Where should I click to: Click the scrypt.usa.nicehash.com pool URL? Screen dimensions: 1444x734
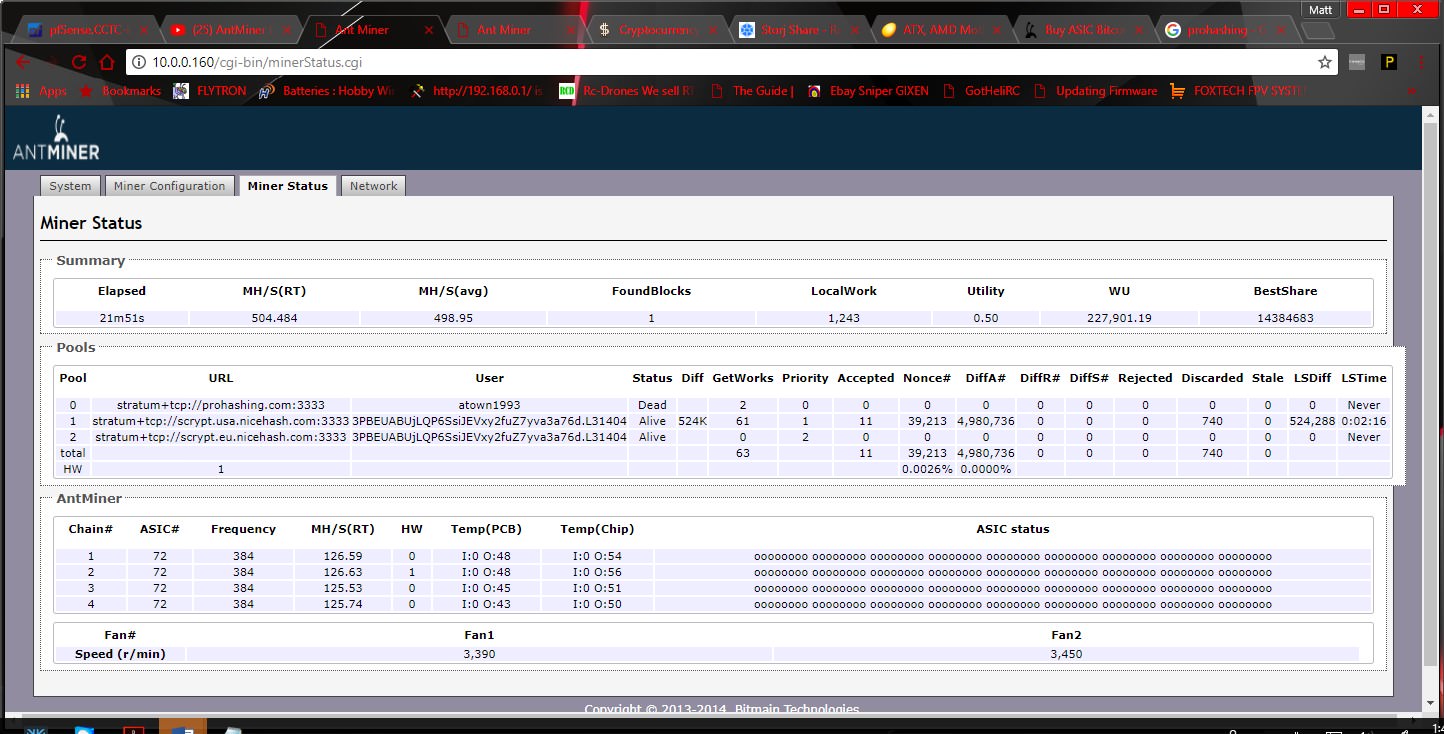(x=220, y=421)
